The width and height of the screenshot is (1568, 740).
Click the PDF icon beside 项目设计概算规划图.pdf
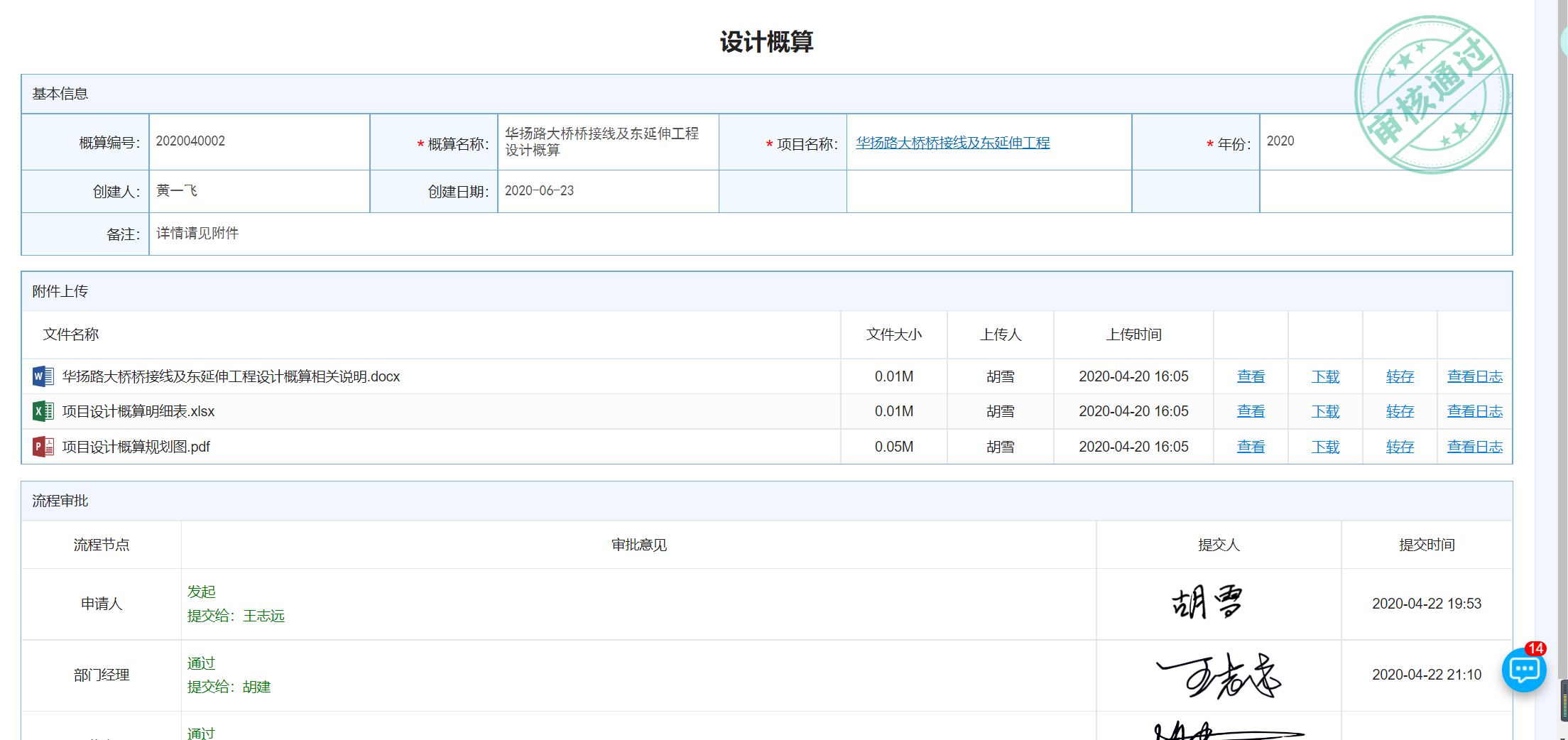pyautogui.click(x=43, y=447)
